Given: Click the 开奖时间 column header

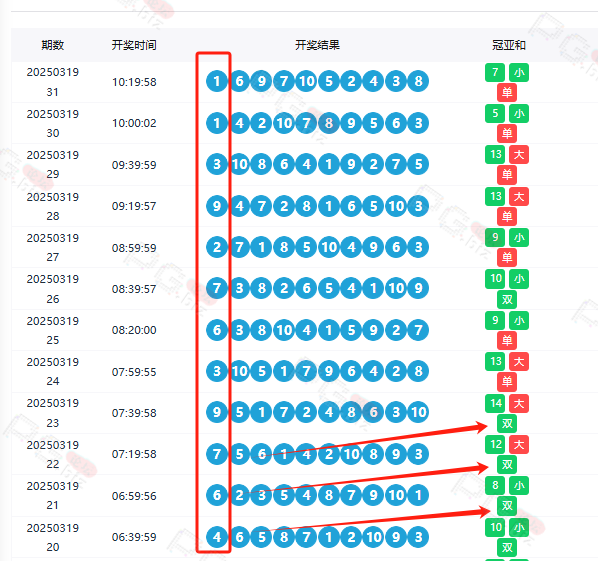Looking at the screenshot, I should pos(134,45).
